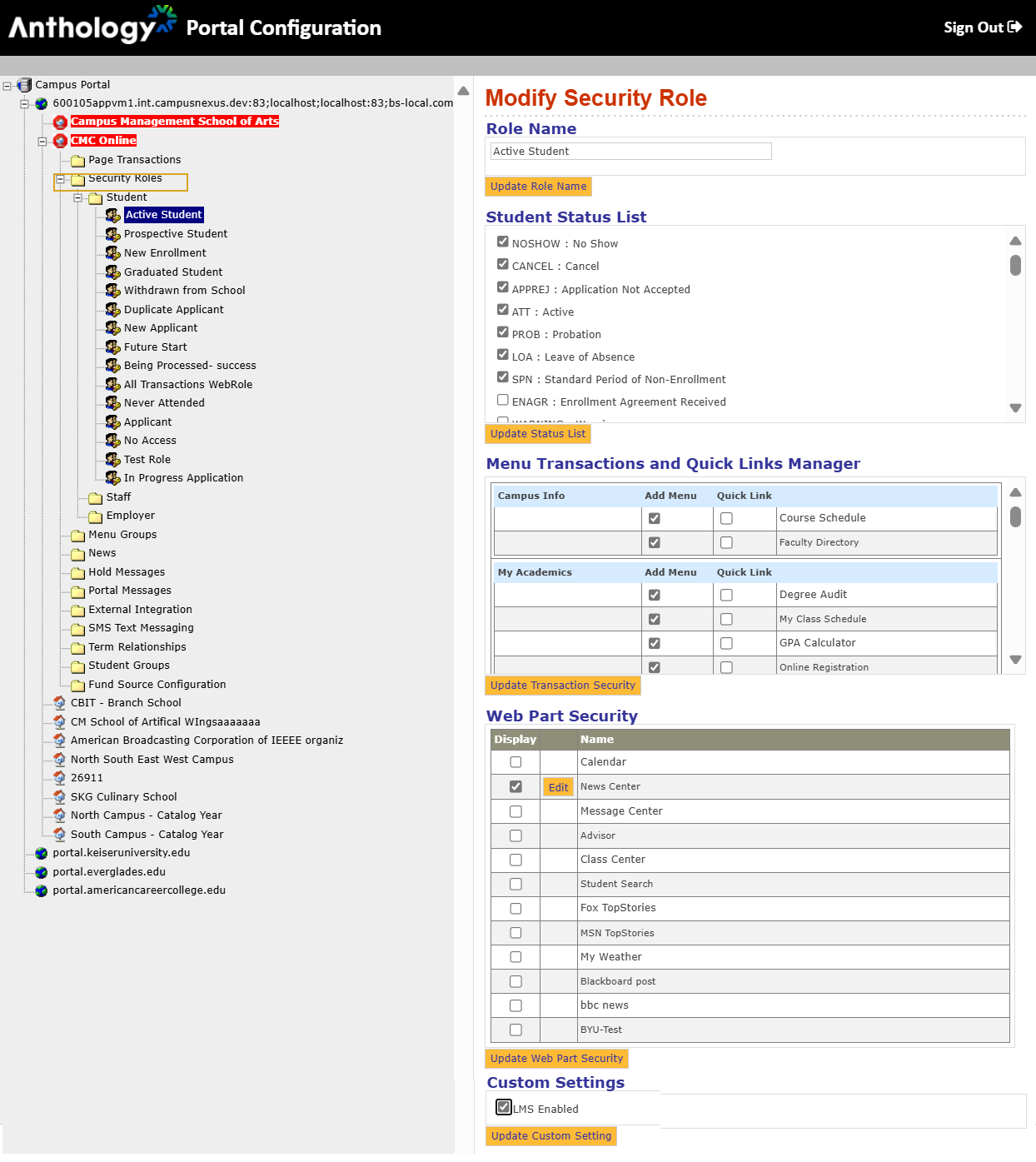The height and width of the screenshot is (1162, 1036).
Task: Collapse the CMC Online campus node
Action: click(42, 141)
